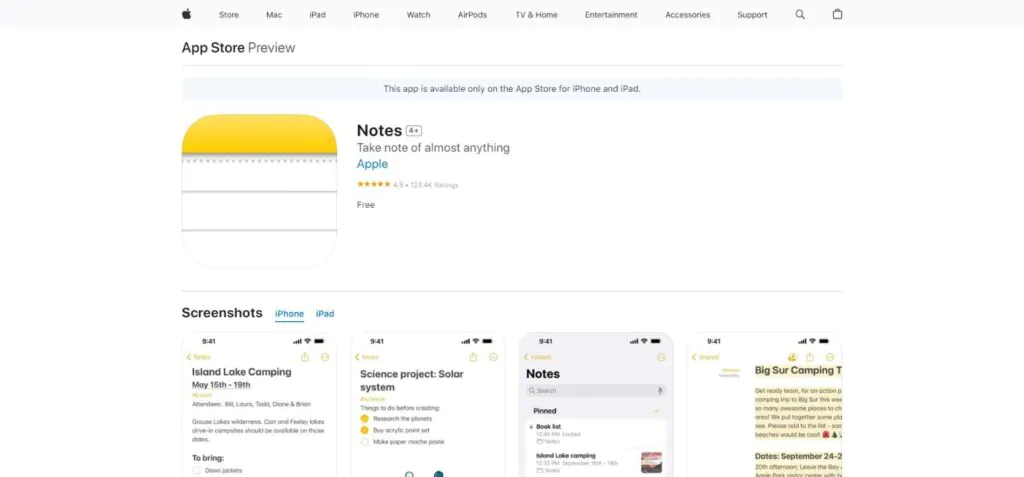1024x477 pixels.
Task: Click the 'Free' price text
Action: point(366,205)
